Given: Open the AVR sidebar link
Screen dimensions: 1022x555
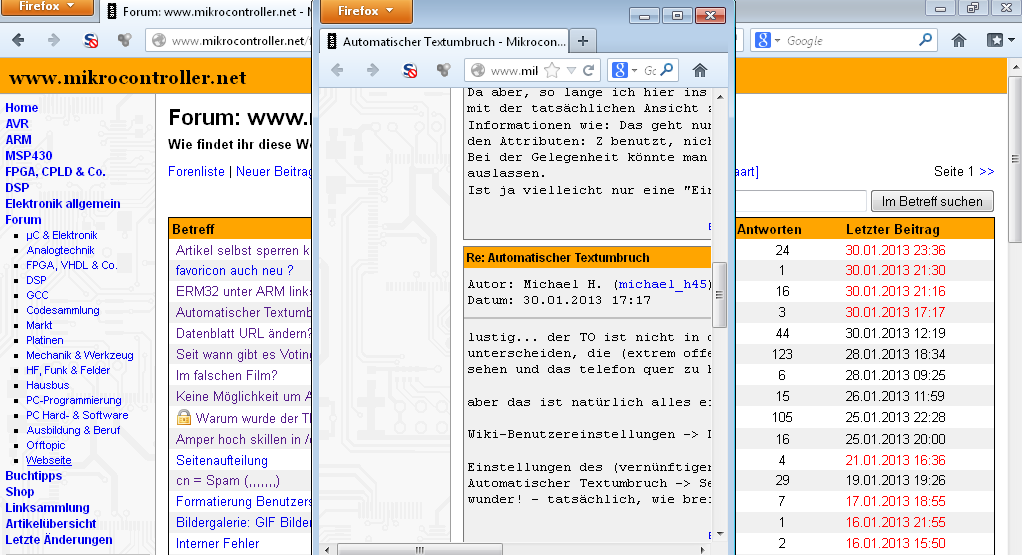Looking at the screenshot, I should coord(17,124).
